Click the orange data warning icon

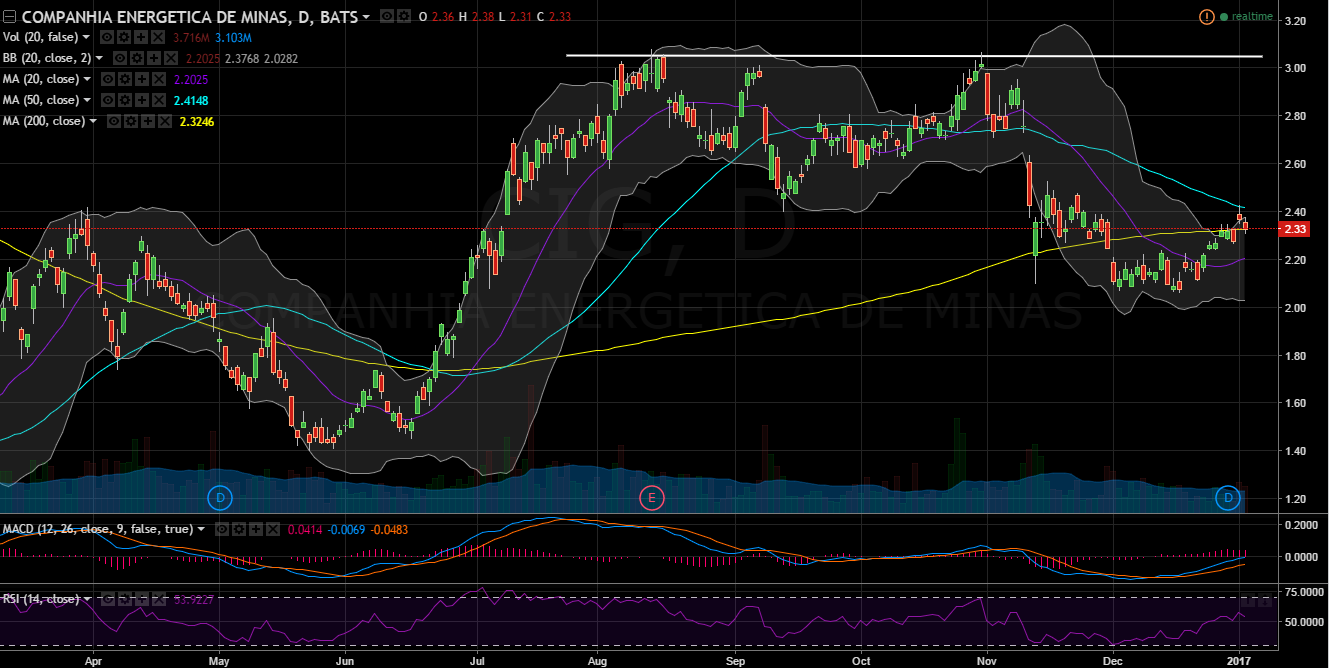(x=1207, y=17)
